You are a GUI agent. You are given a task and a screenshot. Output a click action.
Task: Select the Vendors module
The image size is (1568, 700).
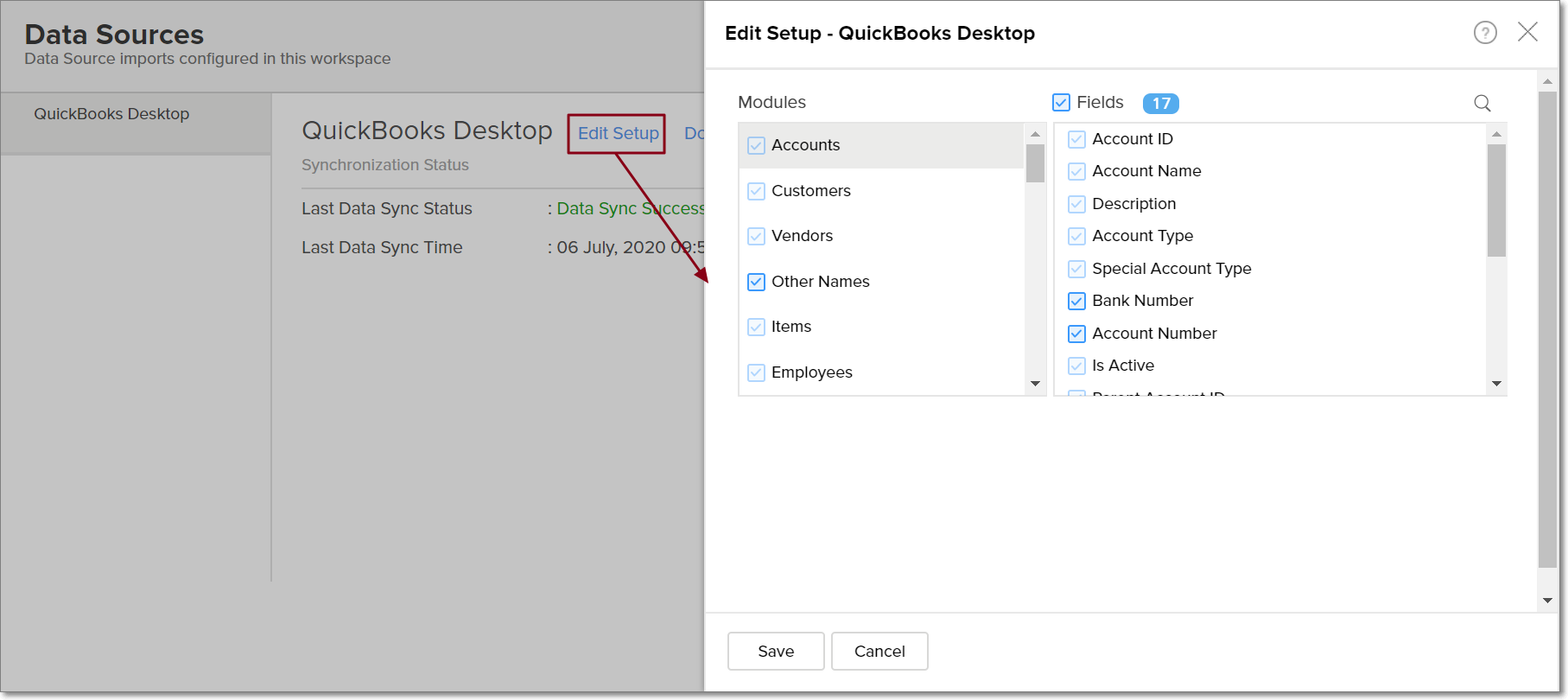pyautogui.click(x=802, y=236)
